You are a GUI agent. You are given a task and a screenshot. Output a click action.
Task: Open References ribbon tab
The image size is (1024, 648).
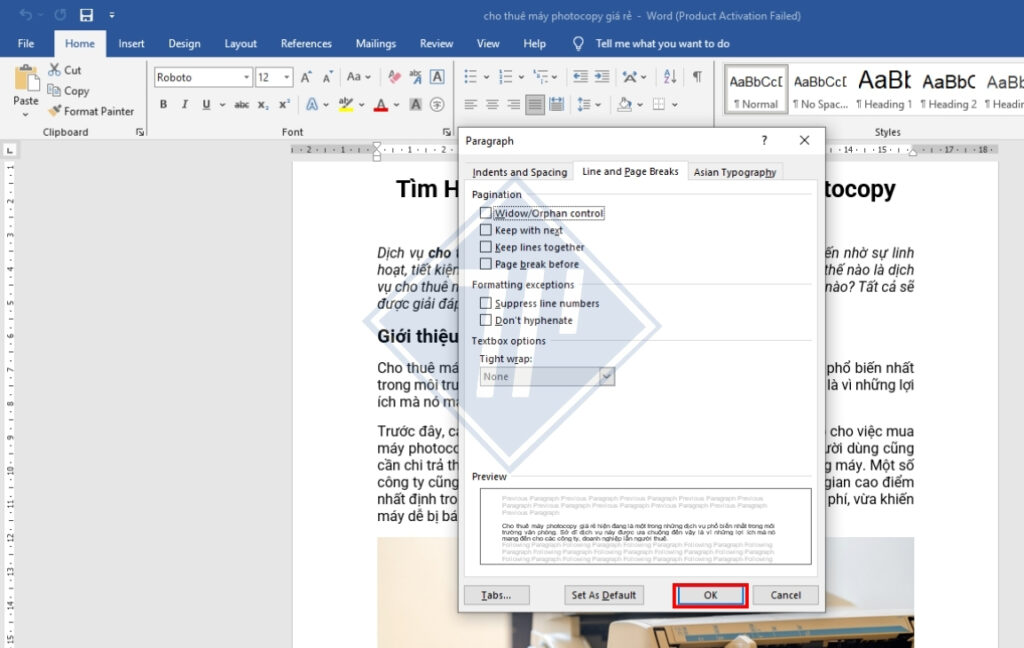(306, 43)
